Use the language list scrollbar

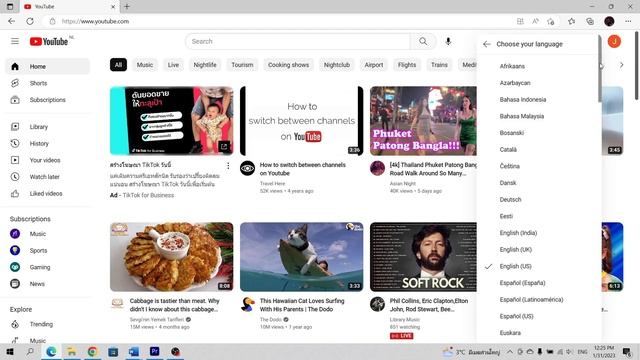pos(600,69)
